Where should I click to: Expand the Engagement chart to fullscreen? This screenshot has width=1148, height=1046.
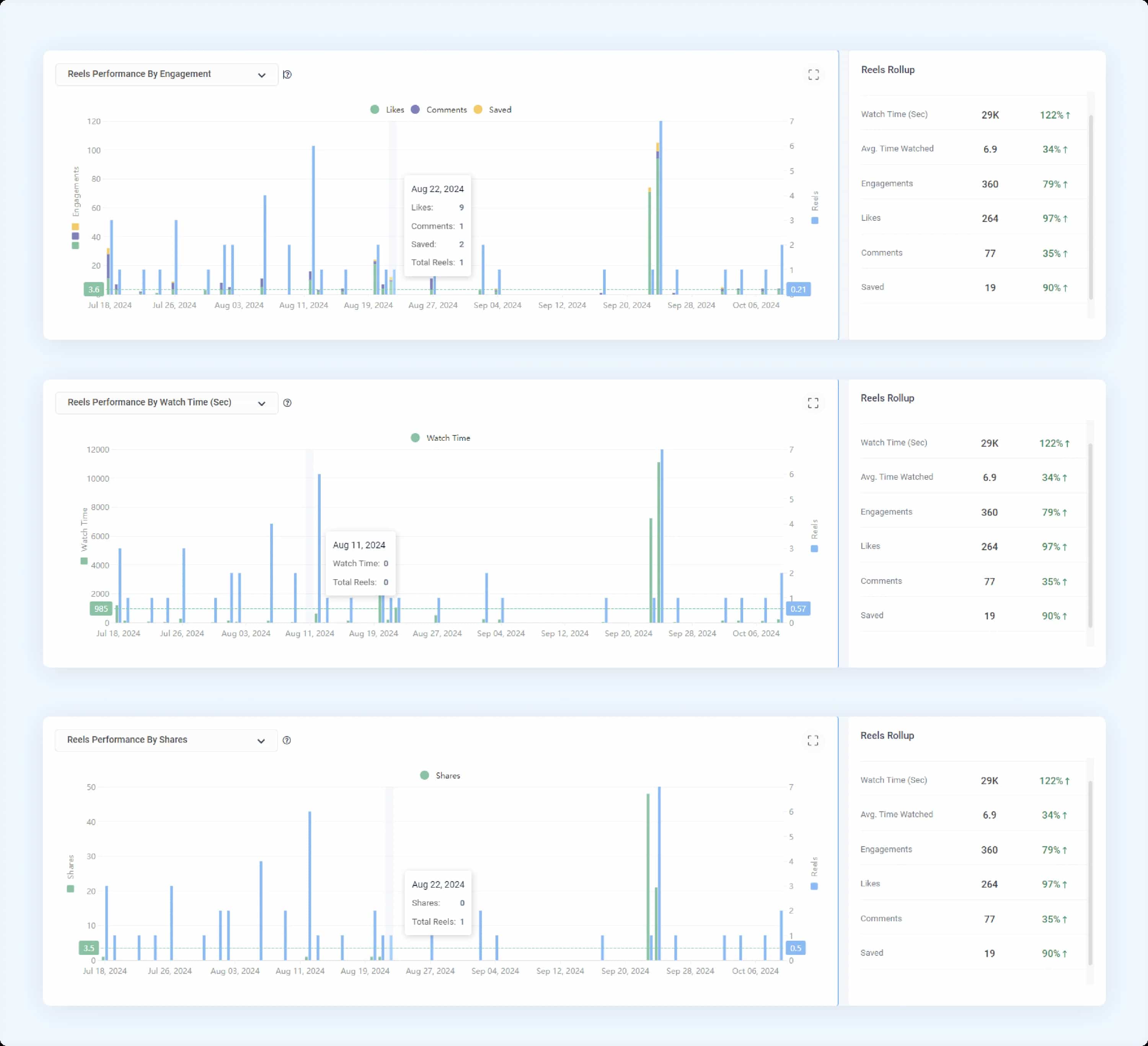(x=813, y=75)
